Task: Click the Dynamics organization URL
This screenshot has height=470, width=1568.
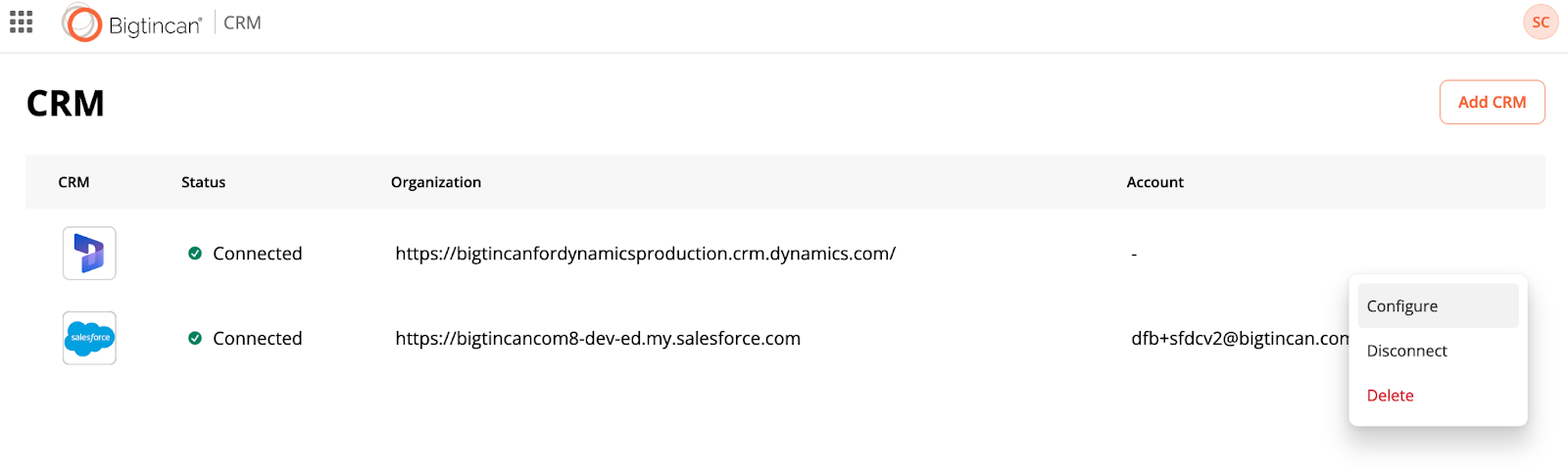Action: pyautogui.click(x=645, y=254)
